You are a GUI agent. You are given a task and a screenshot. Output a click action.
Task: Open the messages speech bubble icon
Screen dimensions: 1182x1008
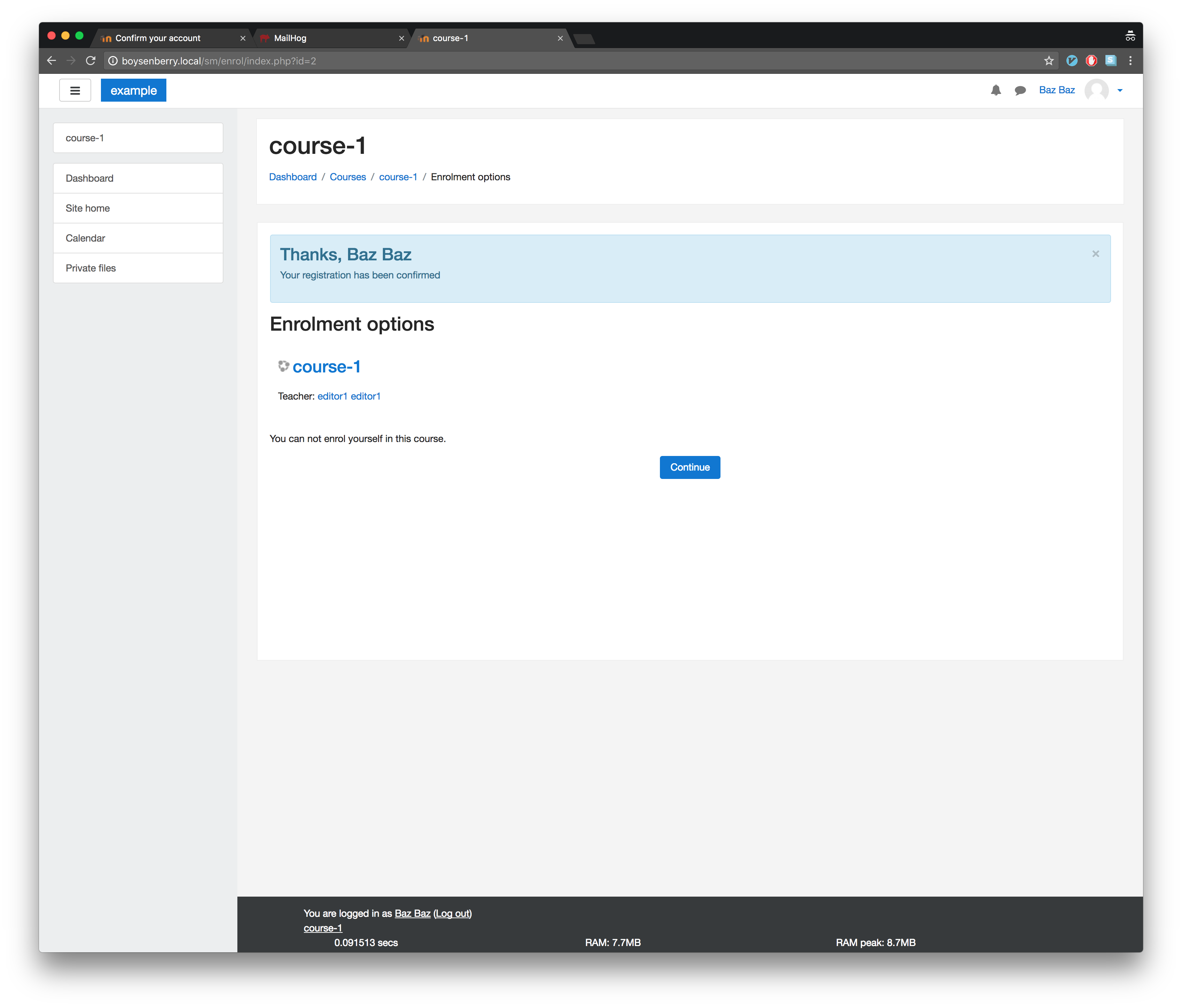1021,90
